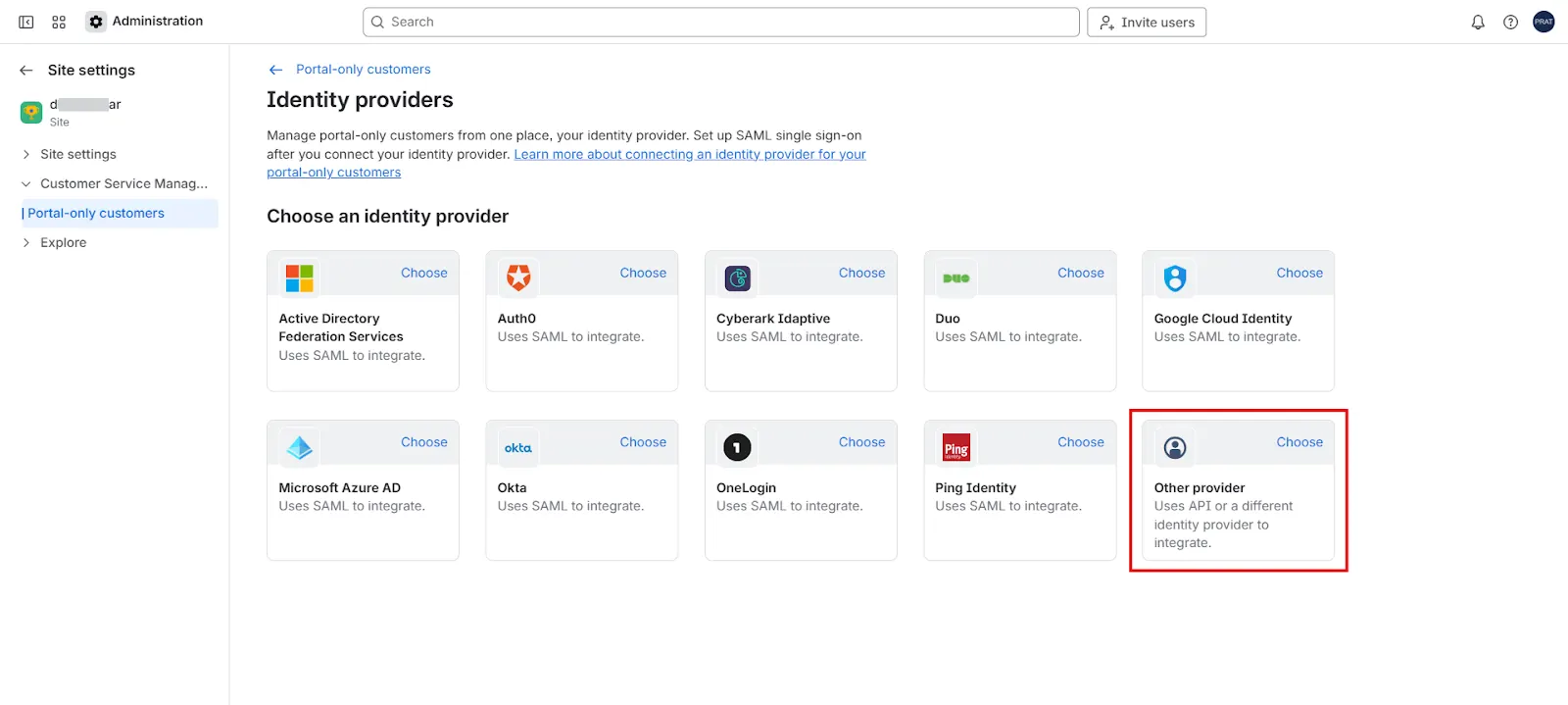
Task: Click the Administration title text
Action: click(x=158, y=22)
